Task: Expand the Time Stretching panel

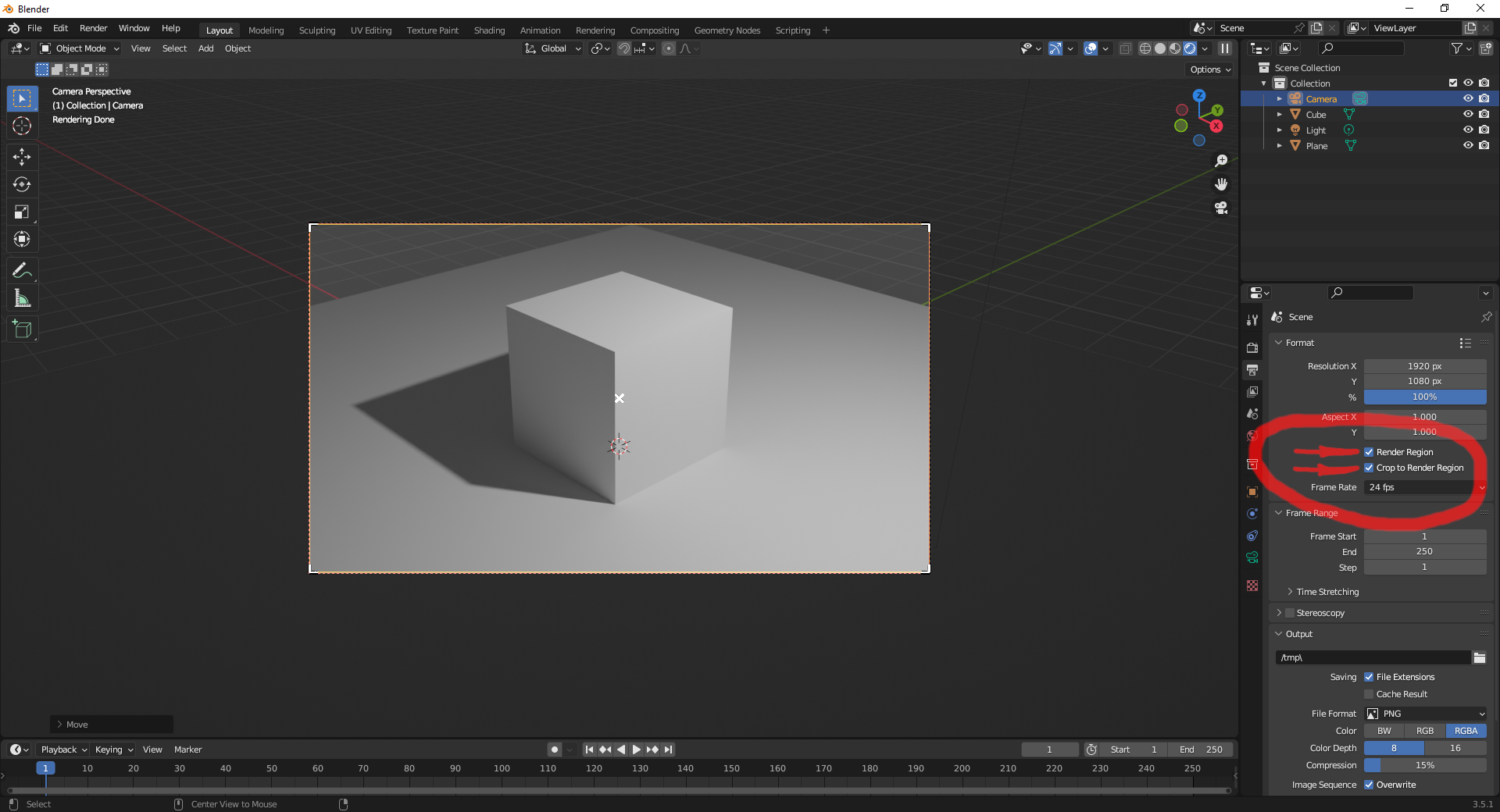Action: 1327,592
